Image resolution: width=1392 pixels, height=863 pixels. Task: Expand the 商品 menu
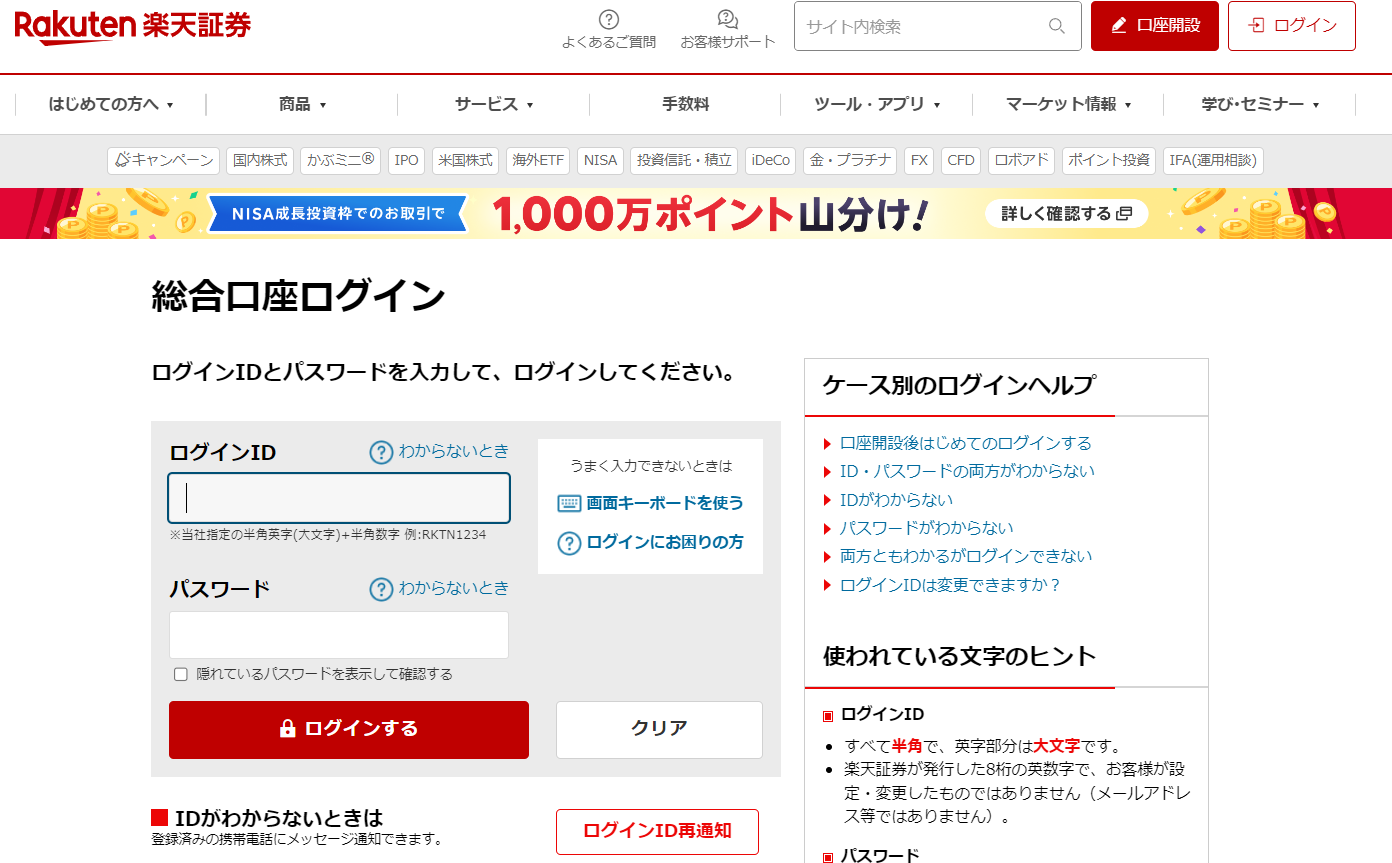302,104
